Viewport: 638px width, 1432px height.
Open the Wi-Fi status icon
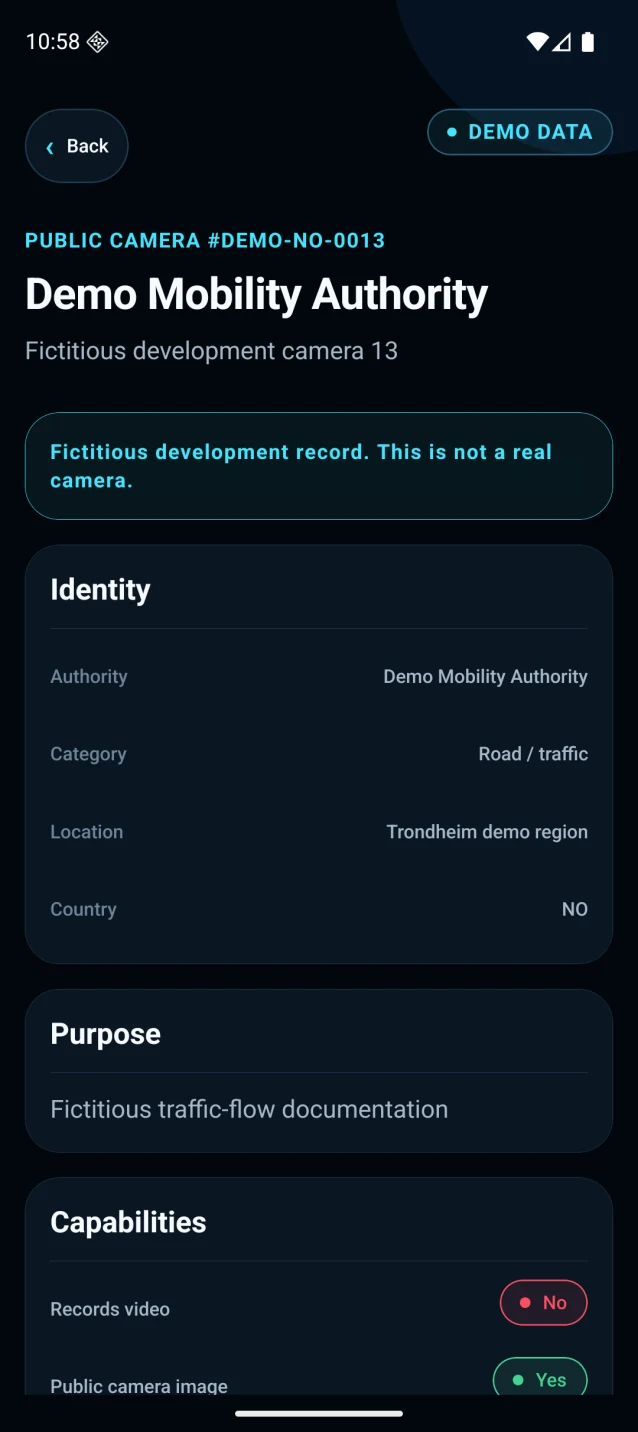click(x=537, y=42)
